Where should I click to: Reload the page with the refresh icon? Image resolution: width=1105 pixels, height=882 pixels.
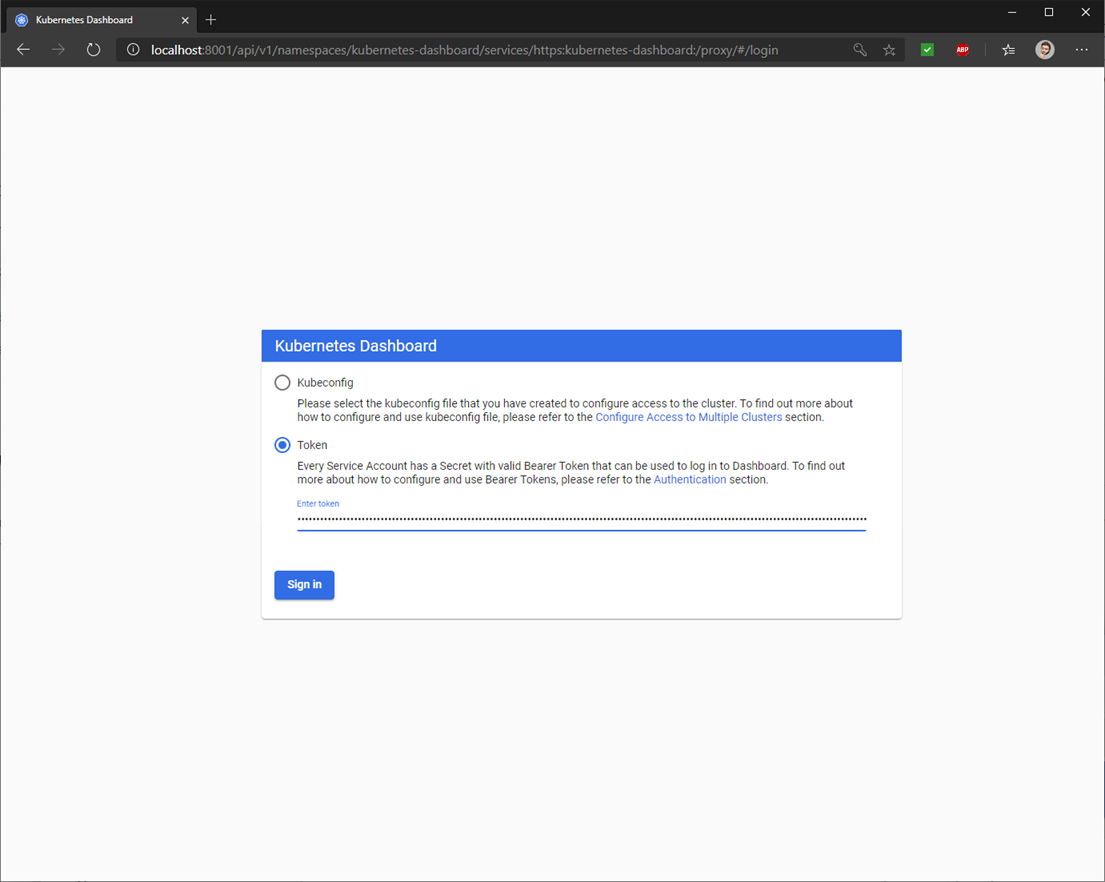coord(93,49)
